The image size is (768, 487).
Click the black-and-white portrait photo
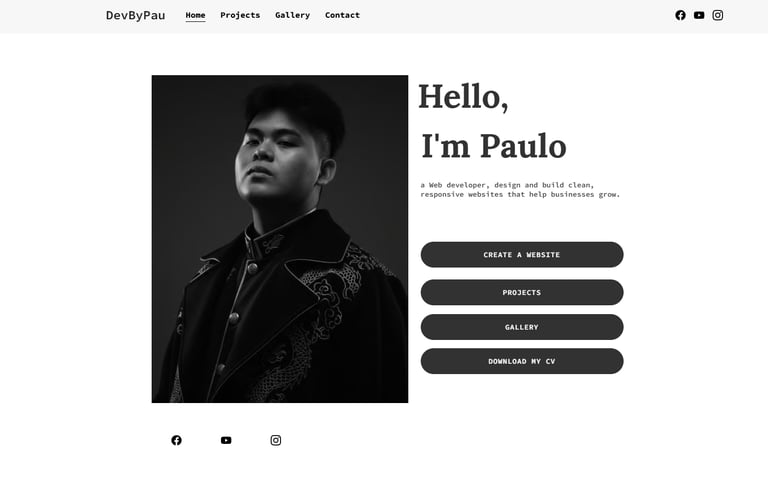pos(280,239)
